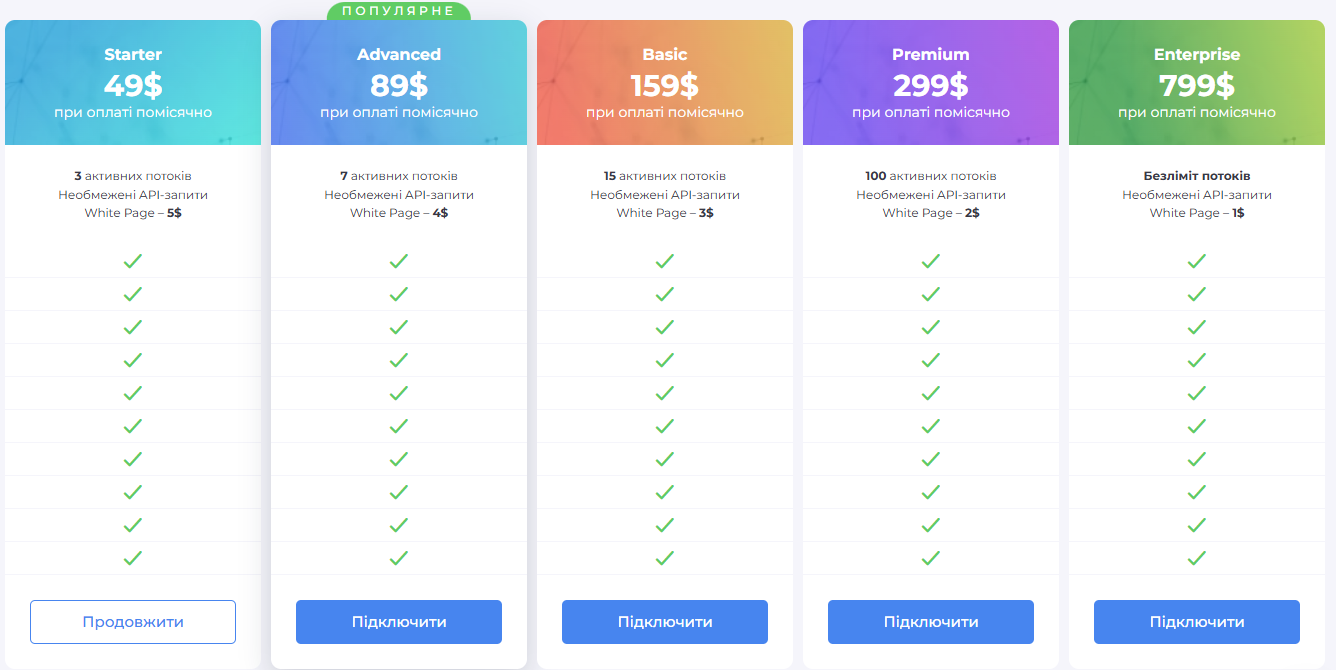Click the Безліміт потоків text in Enterprise
Screen dimensions: 1336x670
tap(1197, 176)
